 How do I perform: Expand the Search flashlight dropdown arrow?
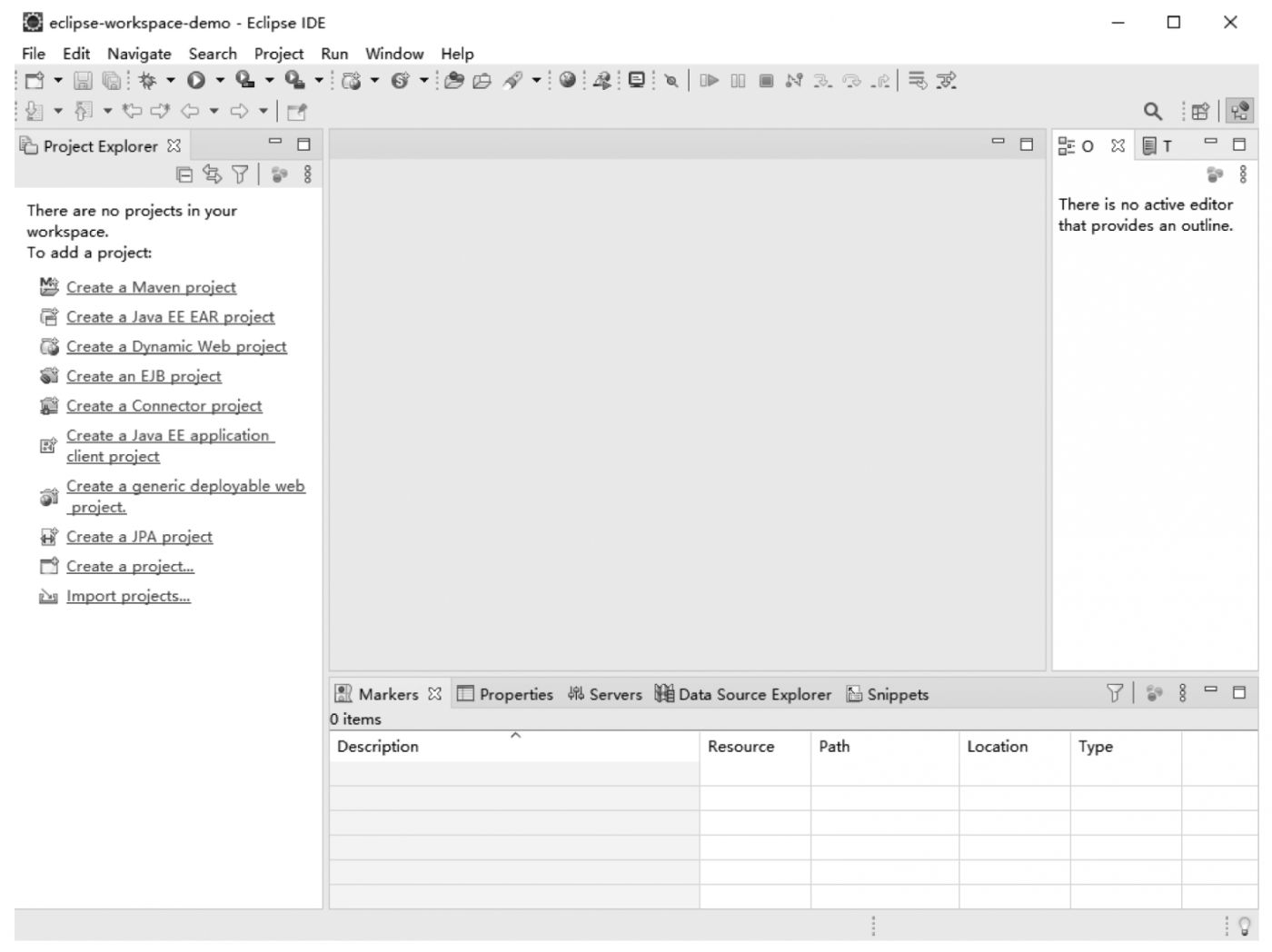(x=536, y=80)
